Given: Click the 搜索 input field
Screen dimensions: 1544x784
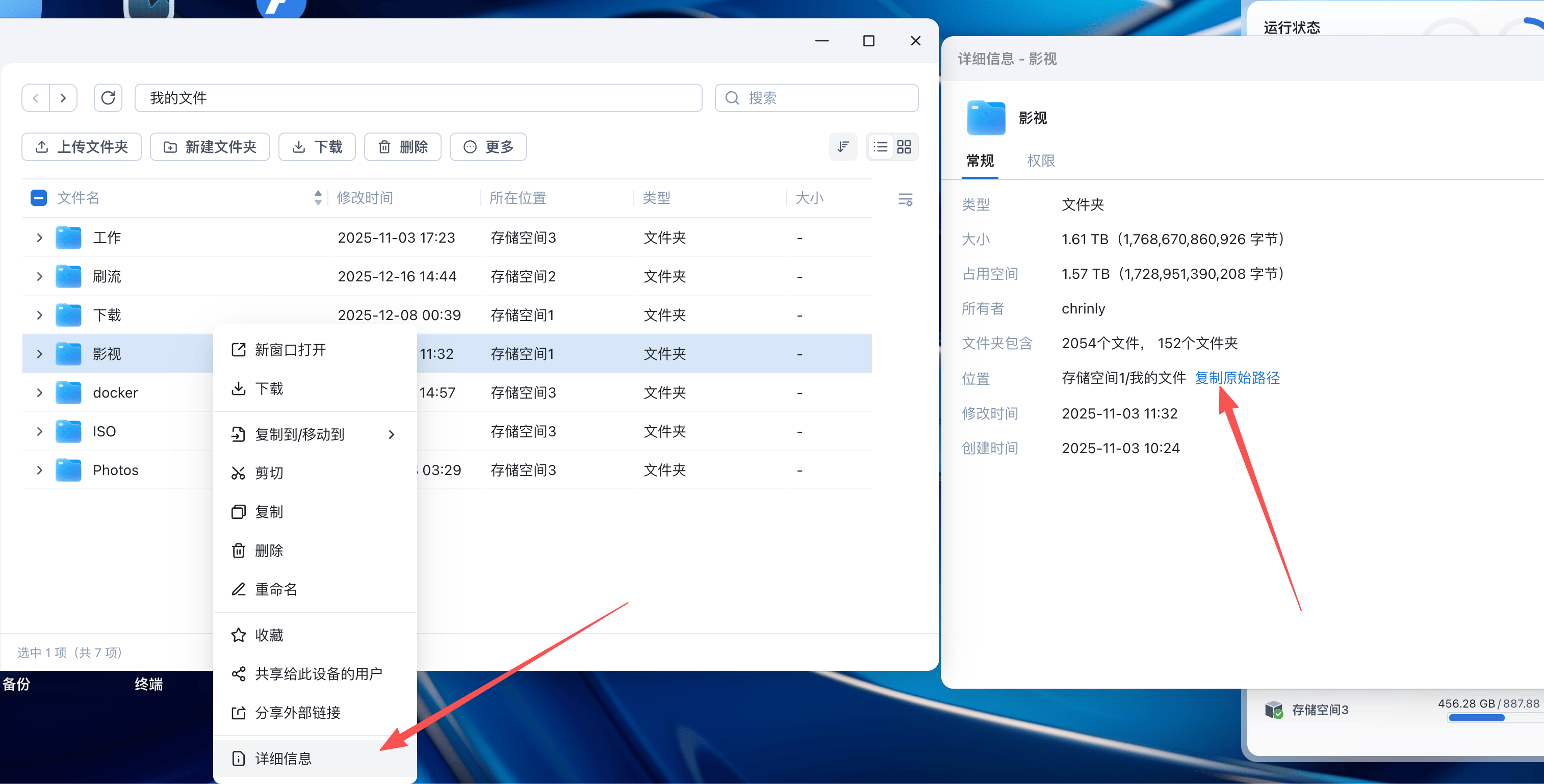Looking at the screenshot, I should pos(816,98).
